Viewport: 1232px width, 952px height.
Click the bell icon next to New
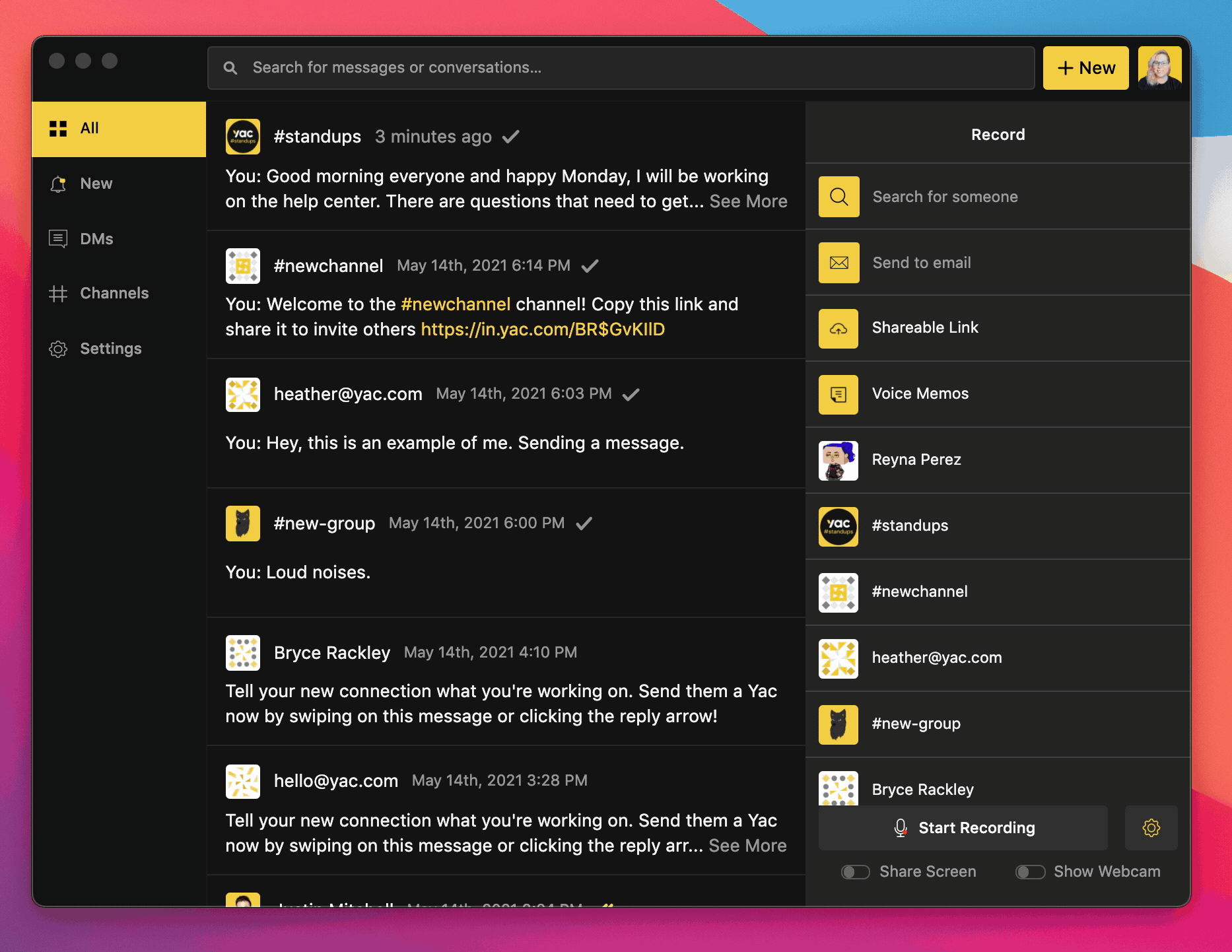click(x=58, y=184)
